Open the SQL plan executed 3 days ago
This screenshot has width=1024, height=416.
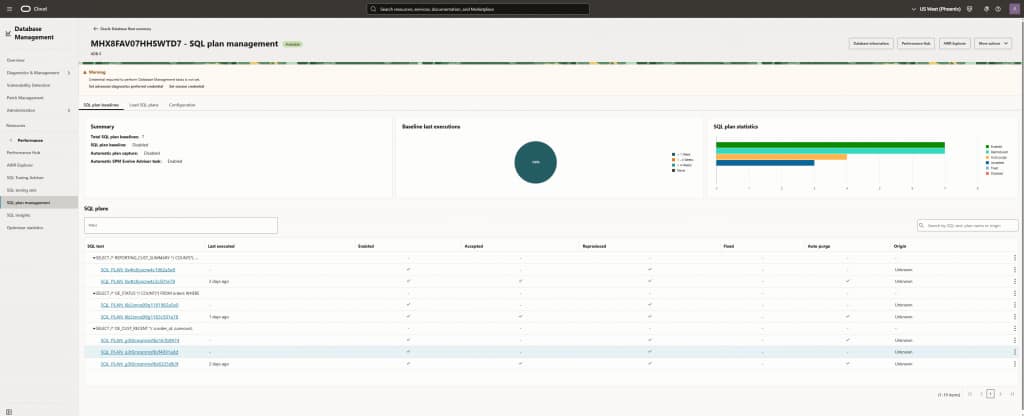pyautogui.click(x=138, y=281)
